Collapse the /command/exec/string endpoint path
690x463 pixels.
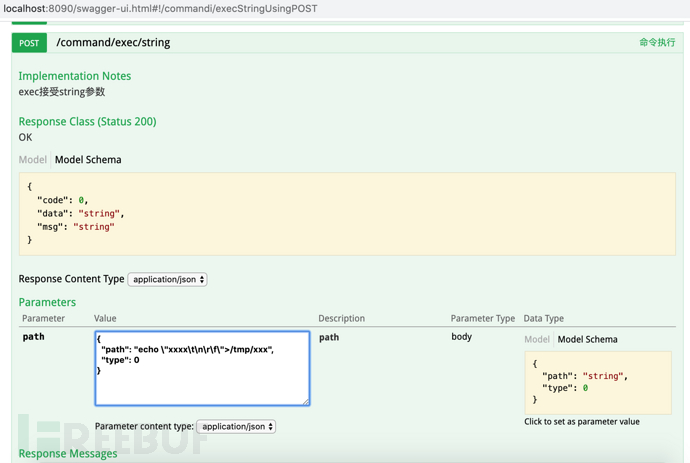click(x=113, y=43)
